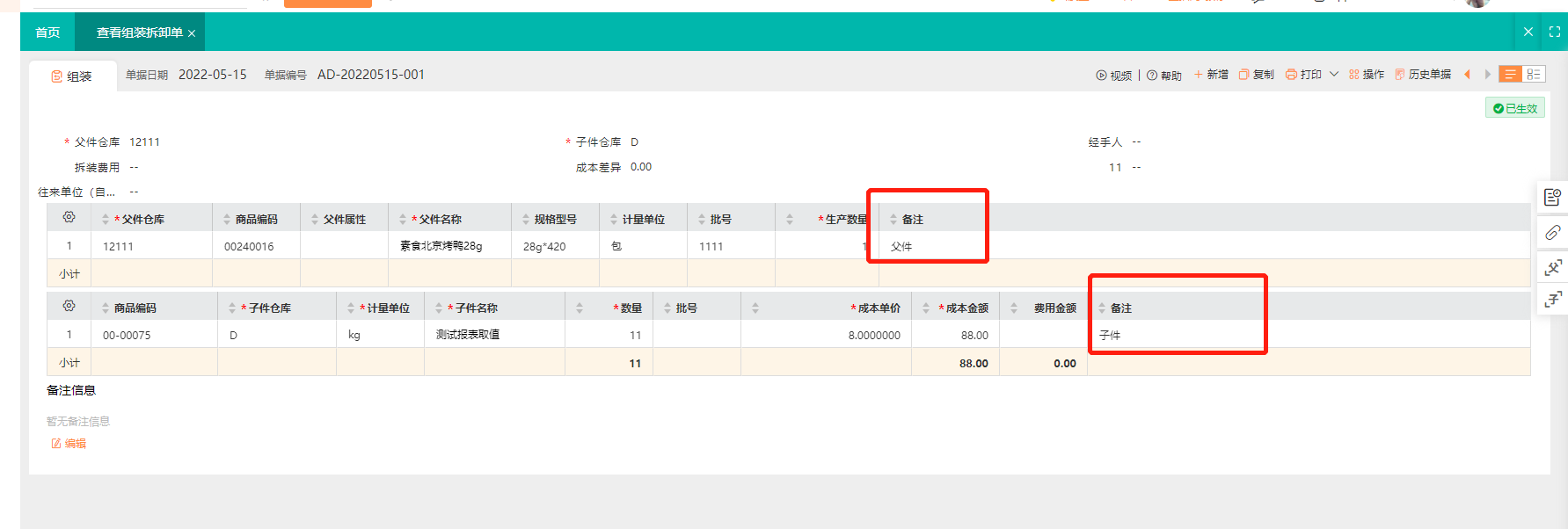The width and height of the screenshot is (1568, 529).
Task: Close the 查看组装拆卸单 tab
Action: point(192,33)
